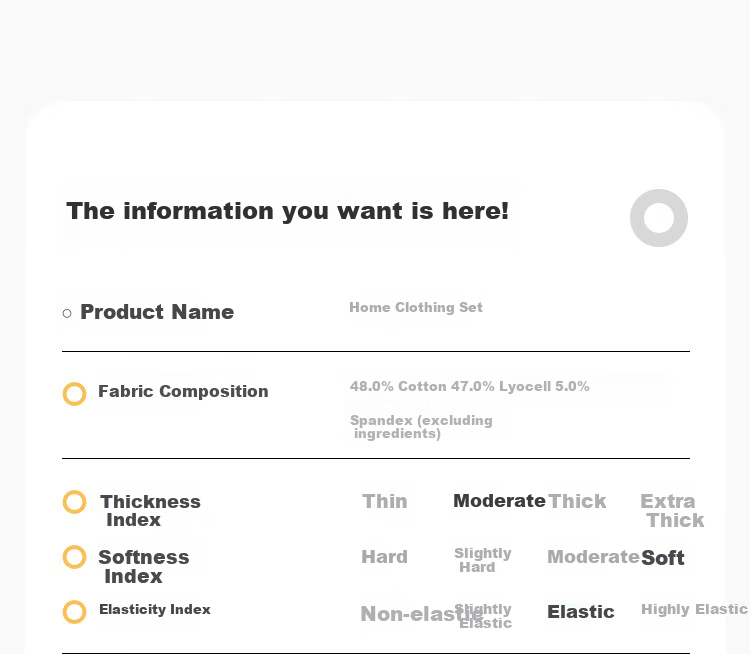The height and width of the screenshot is (654, 750).
Task: Click the Fabric Composition label
Action: pyautogui.click(x=183, y=391)
